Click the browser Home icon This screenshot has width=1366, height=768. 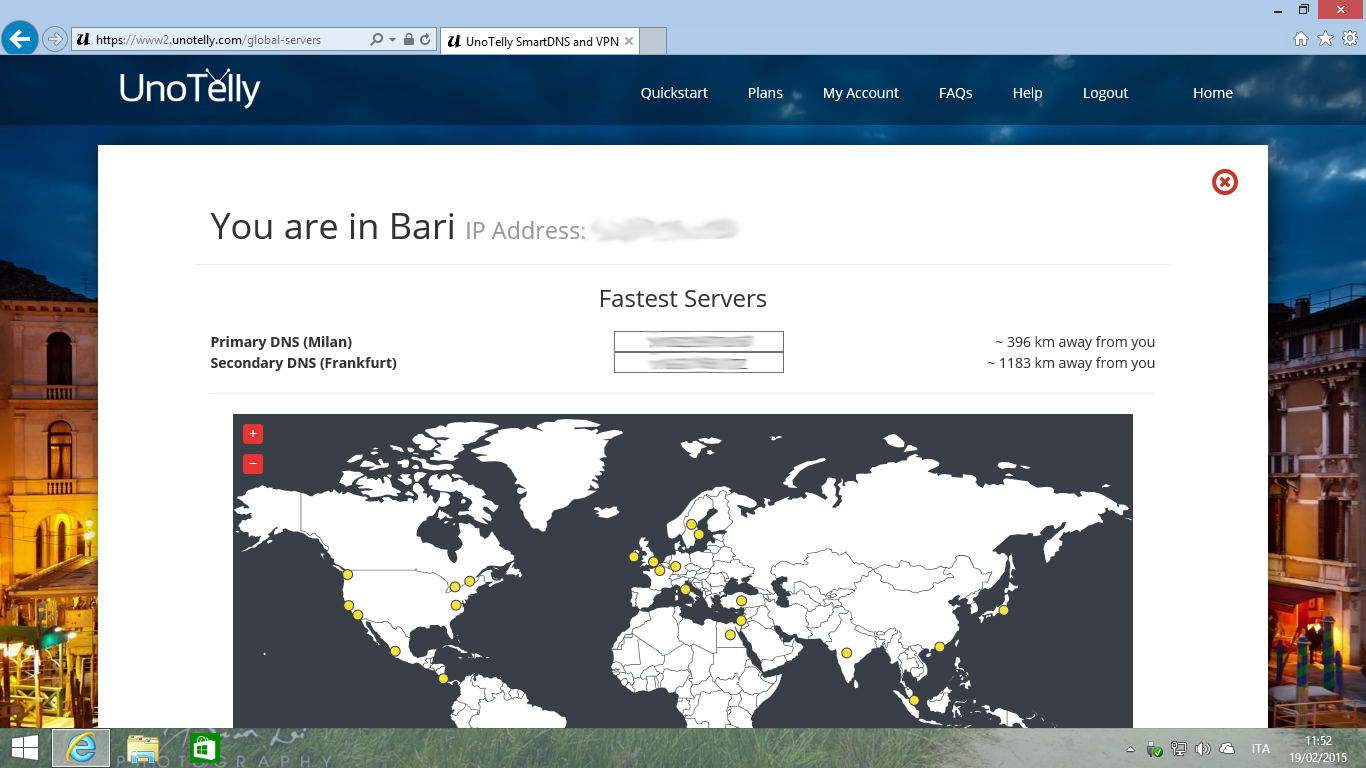(1301, 39)
